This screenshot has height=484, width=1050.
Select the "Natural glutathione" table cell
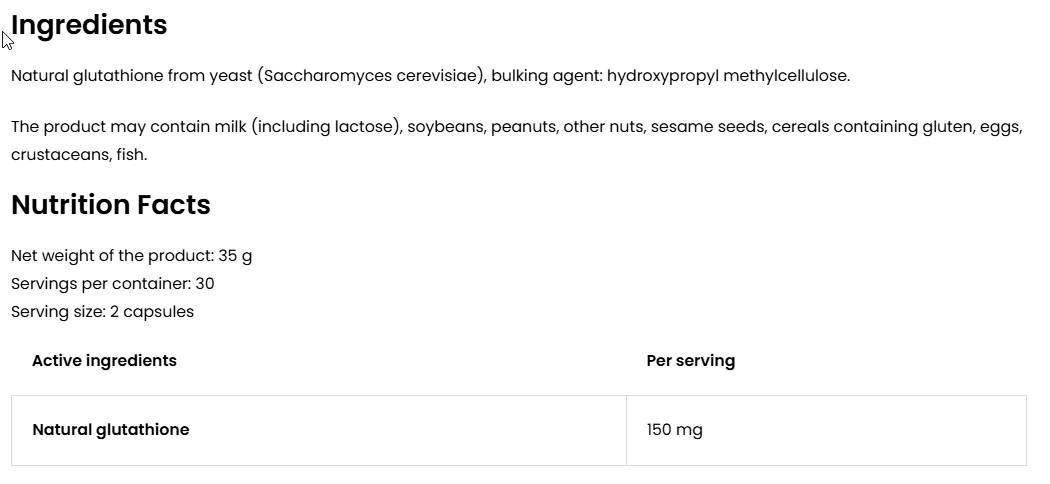pos(110,430)
